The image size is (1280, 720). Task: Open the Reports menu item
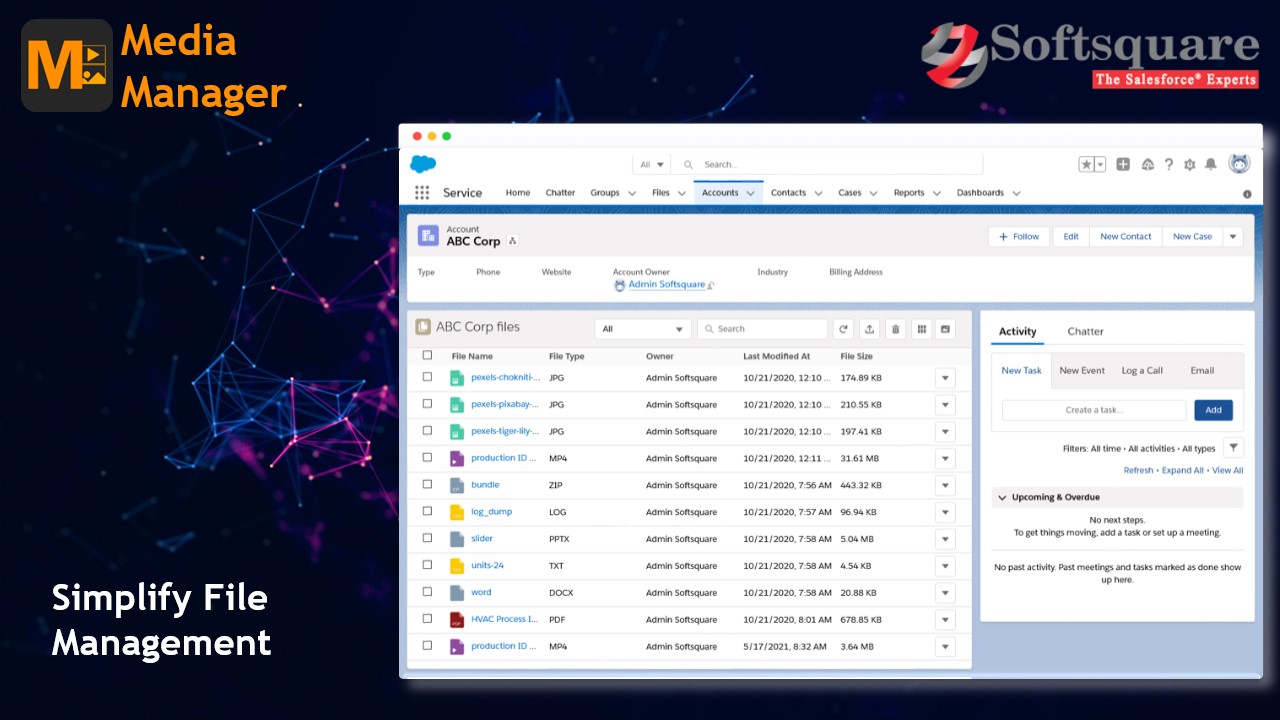[x=909, y=192]
